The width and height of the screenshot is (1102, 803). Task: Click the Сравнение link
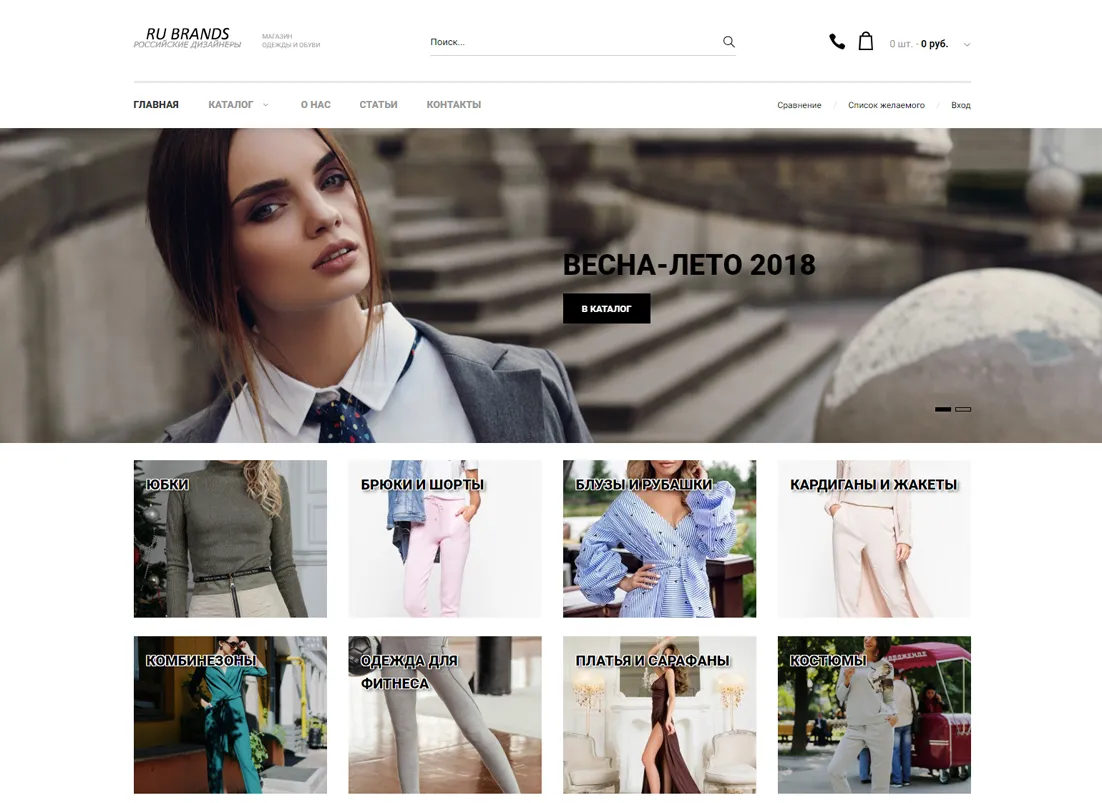pyautogui.click(x=799, y=105)
